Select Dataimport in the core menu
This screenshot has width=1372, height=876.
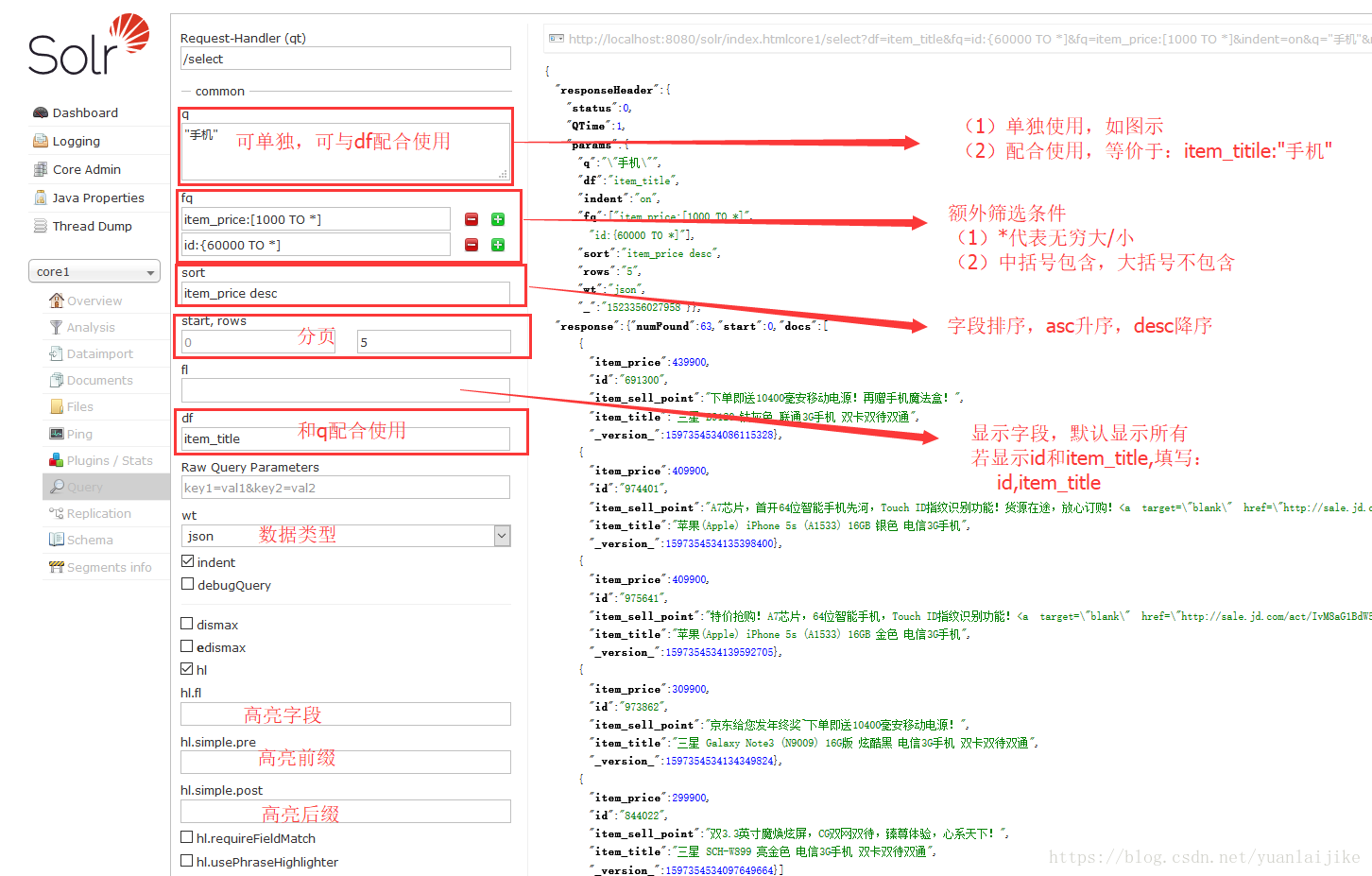pyautogui.click(x=99, y=353)
